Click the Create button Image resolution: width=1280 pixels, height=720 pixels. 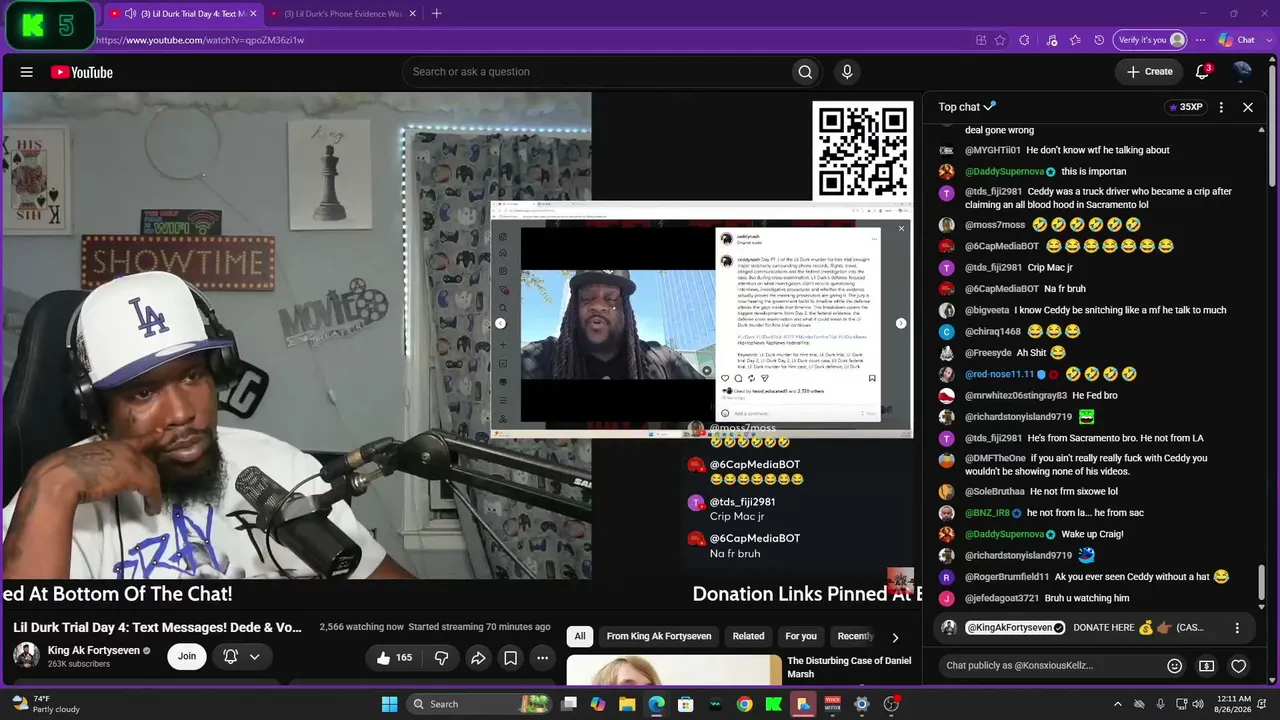1149,72
